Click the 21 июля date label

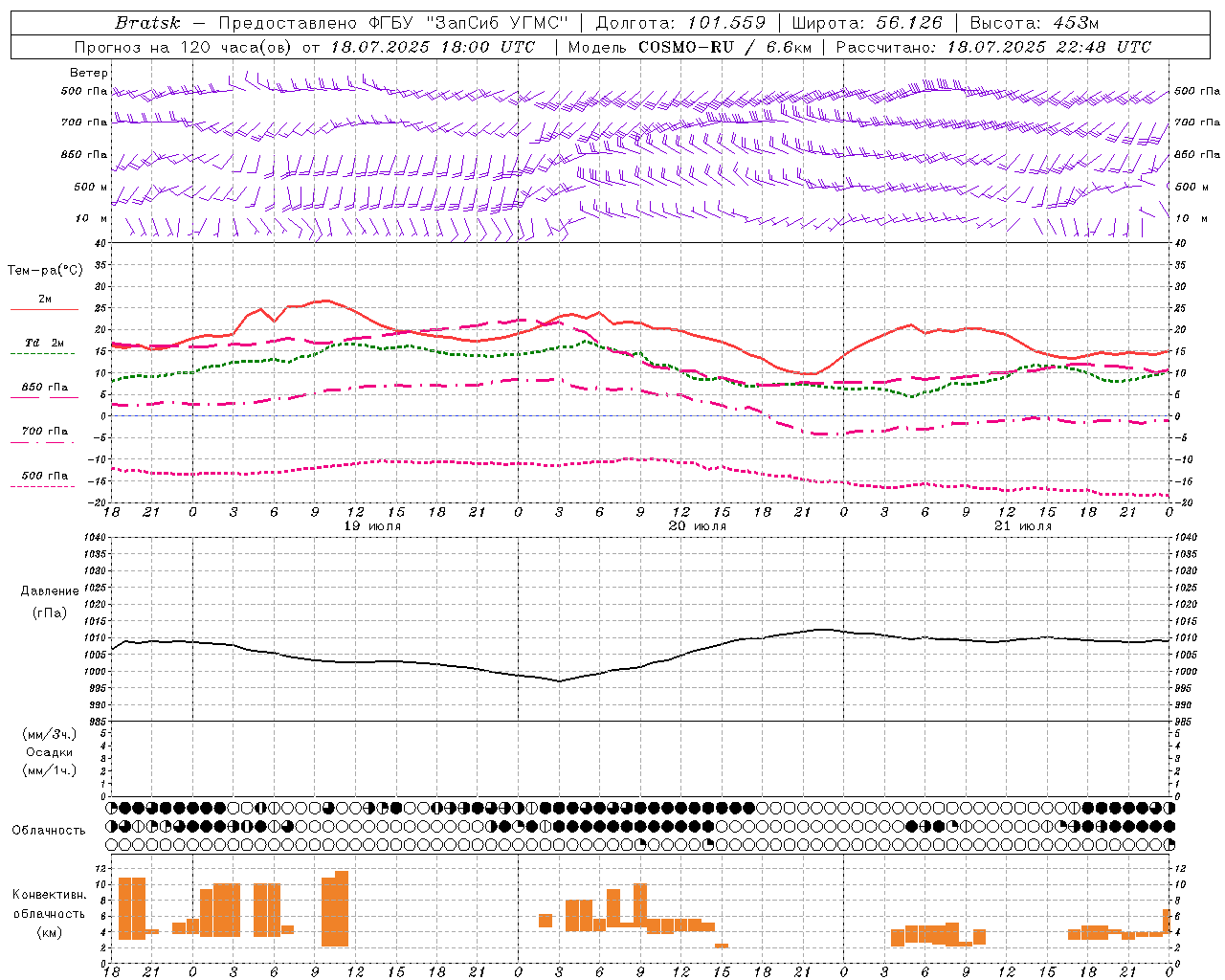point(1023,526)
